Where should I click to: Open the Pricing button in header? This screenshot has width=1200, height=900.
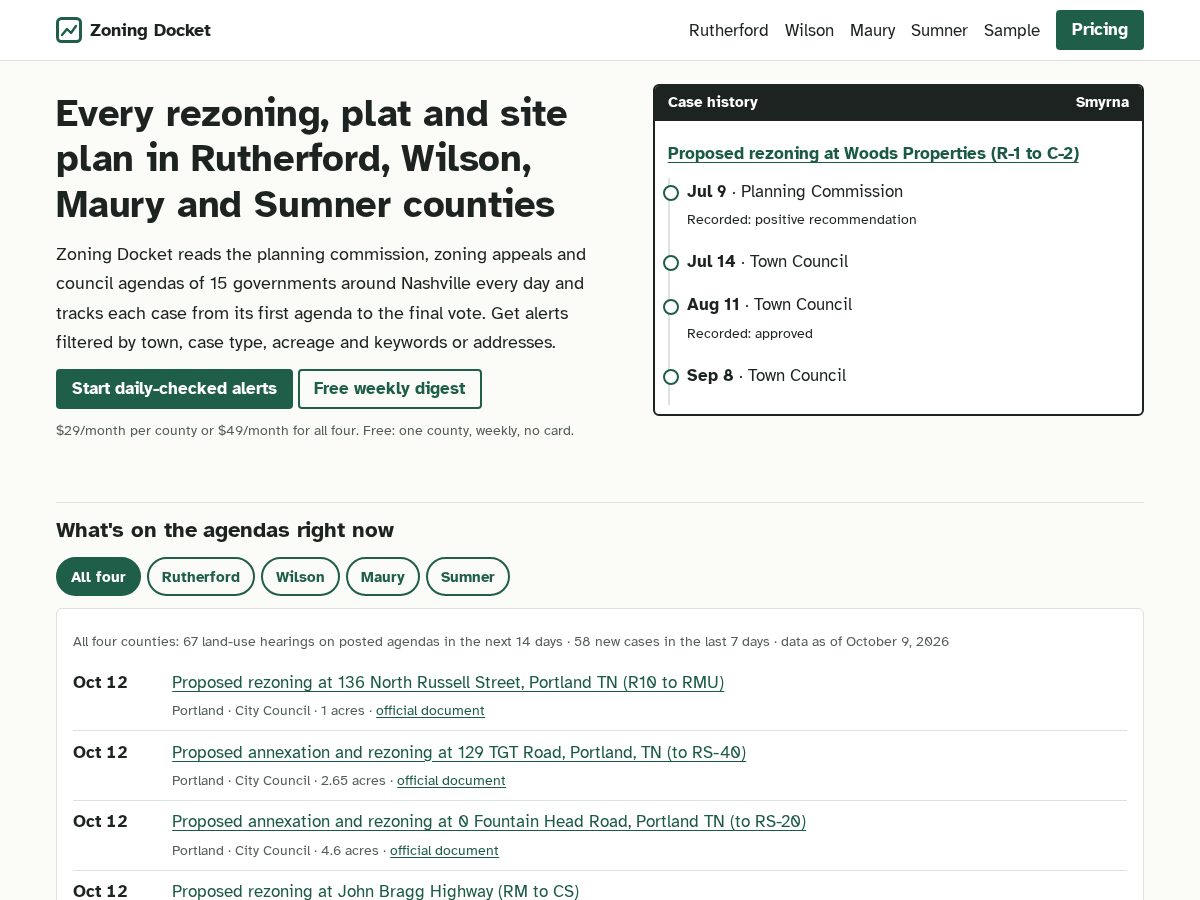point(1100,30)
